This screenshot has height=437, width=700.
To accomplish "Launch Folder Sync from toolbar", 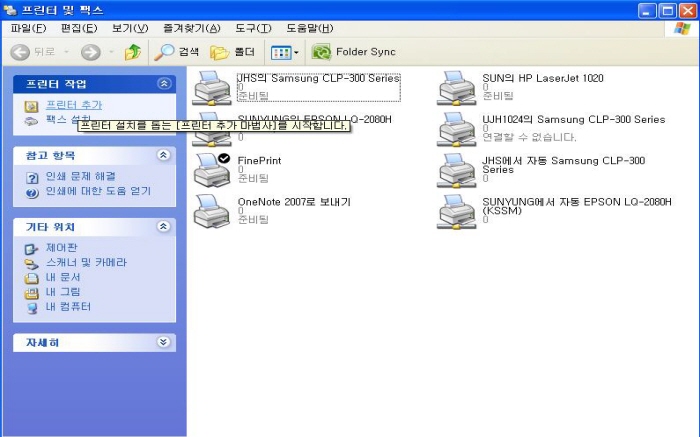I will 354,52.
